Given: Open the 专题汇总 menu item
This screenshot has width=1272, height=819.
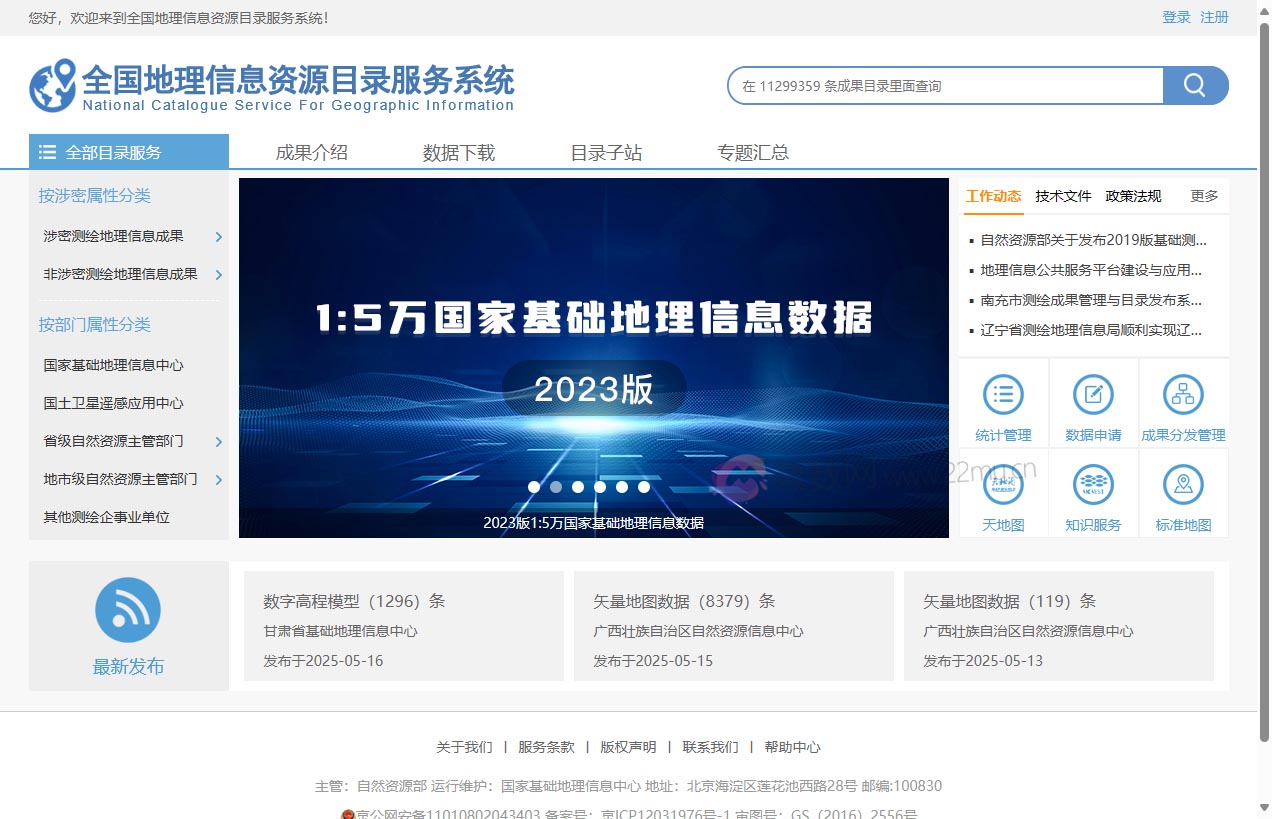Looking at the screenshot, I should (753, 152).
